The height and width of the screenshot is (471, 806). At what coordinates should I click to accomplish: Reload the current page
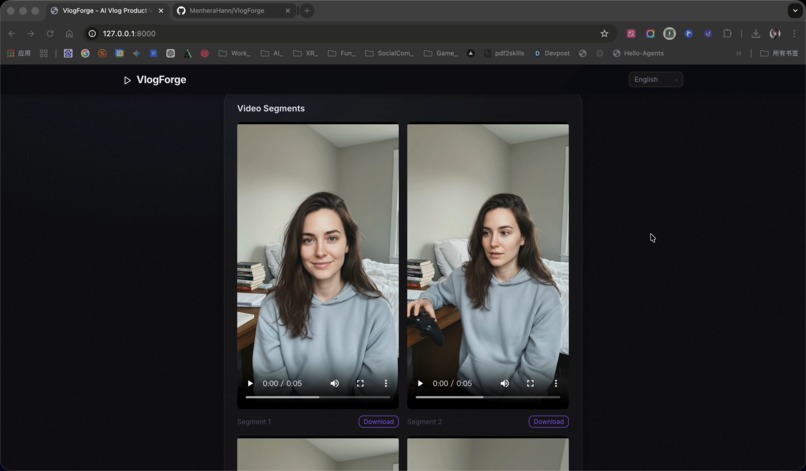[50, 33]
